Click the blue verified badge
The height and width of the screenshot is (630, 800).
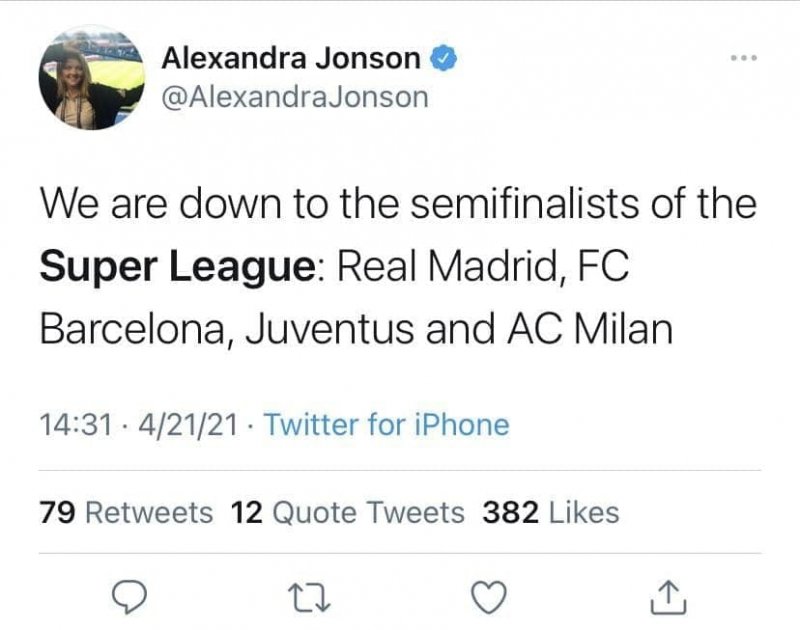pos(443,58)
